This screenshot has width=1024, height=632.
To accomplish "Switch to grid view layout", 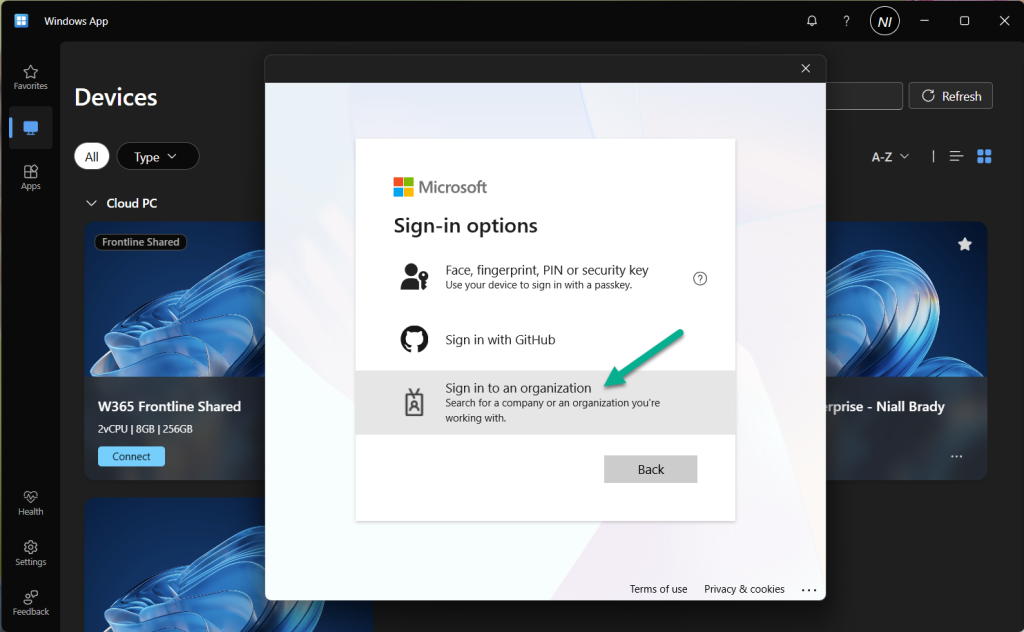I will 984,156.
